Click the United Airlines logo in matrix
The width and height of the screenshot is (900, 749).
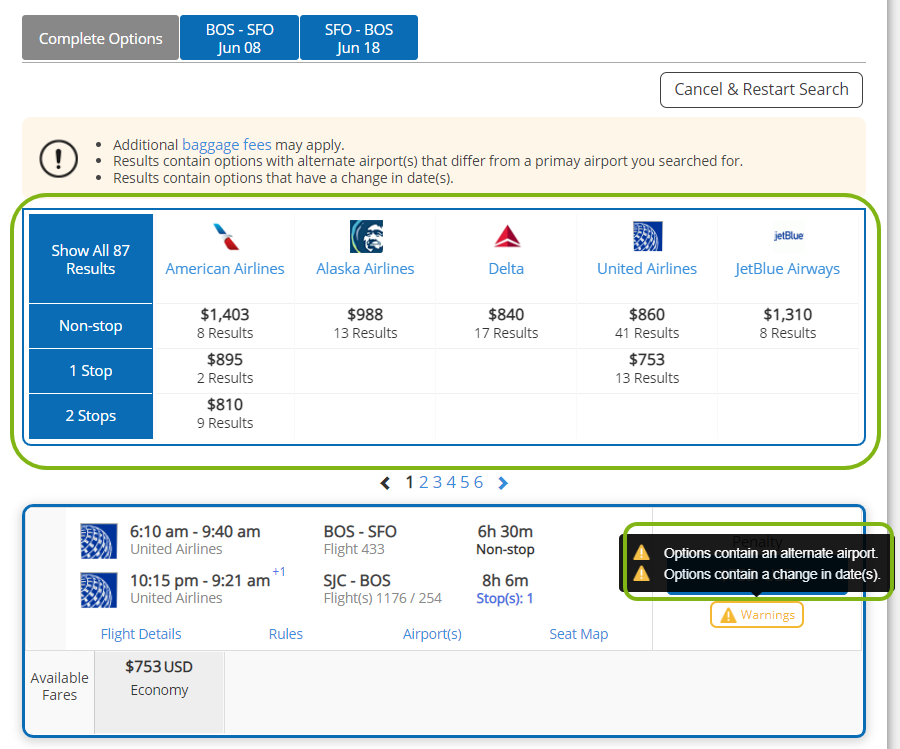click(647, 236)
